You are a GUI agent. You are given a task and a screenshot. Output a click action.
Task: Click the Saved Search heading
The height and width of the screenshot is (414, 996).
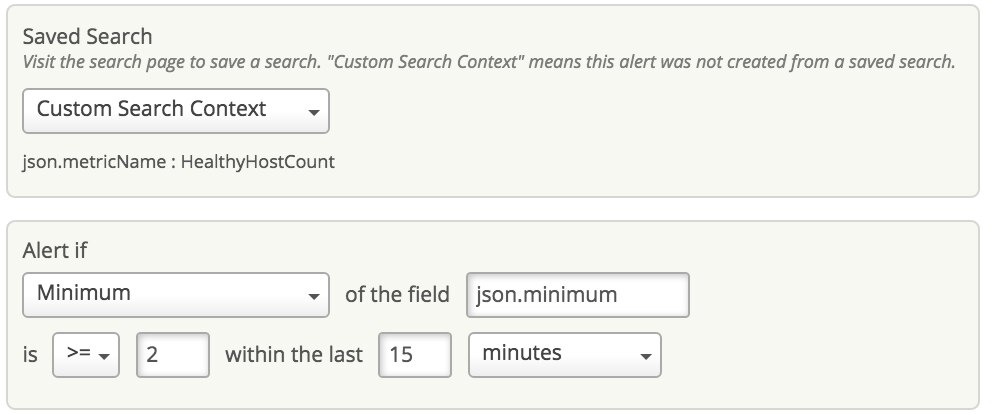[x=87, y=37]
